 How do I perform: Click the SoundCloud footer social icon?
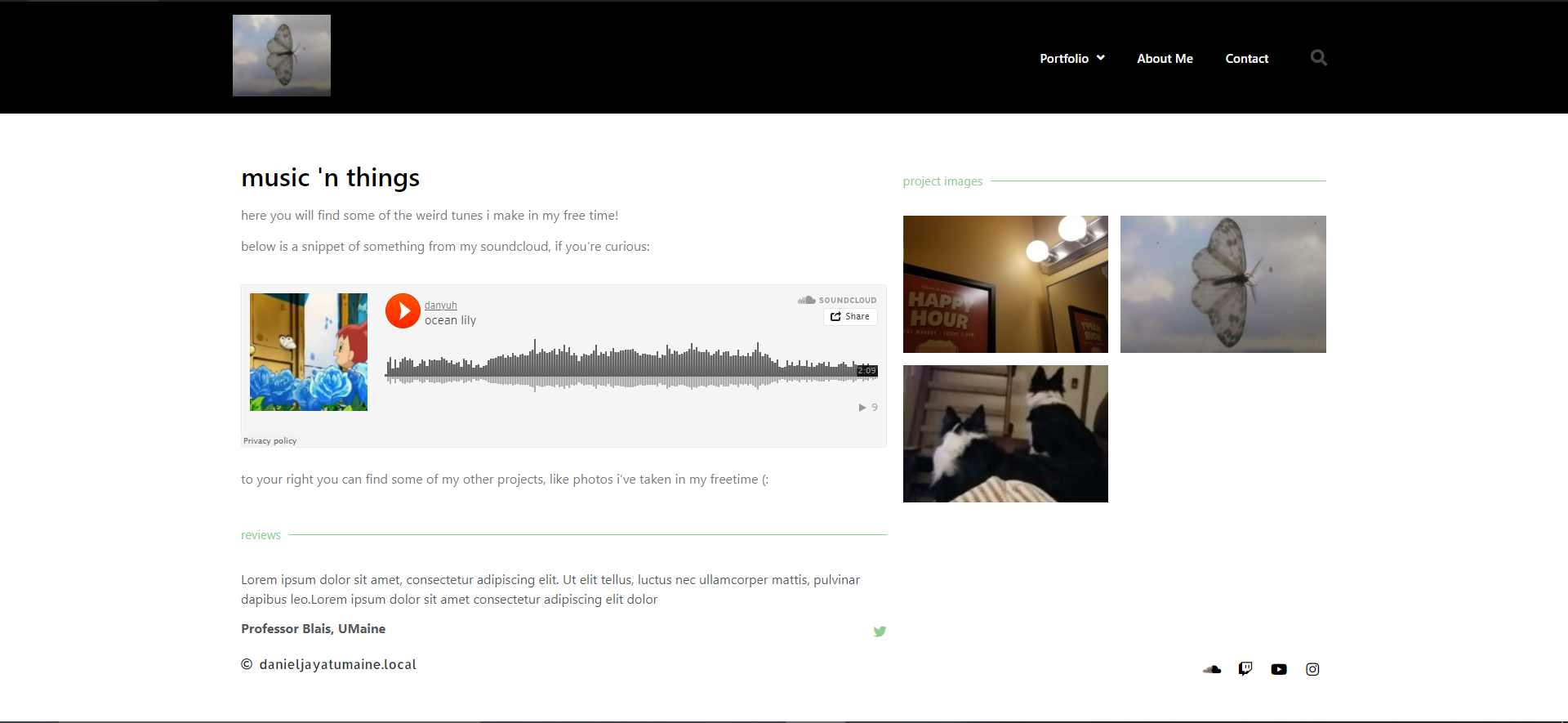click(1212, 669)
